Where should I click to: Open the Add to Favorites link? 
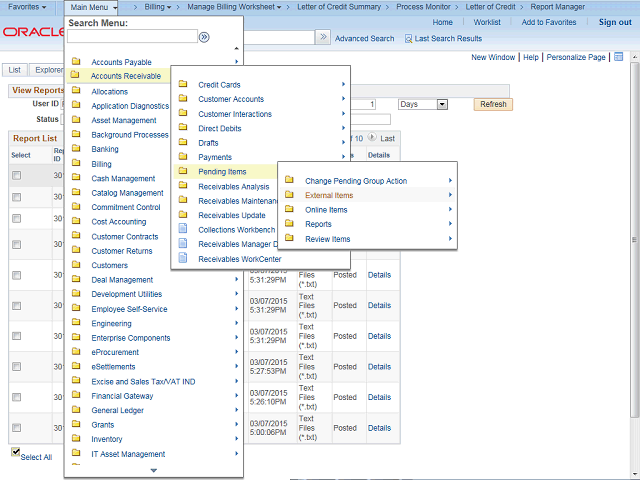point(548,22)
